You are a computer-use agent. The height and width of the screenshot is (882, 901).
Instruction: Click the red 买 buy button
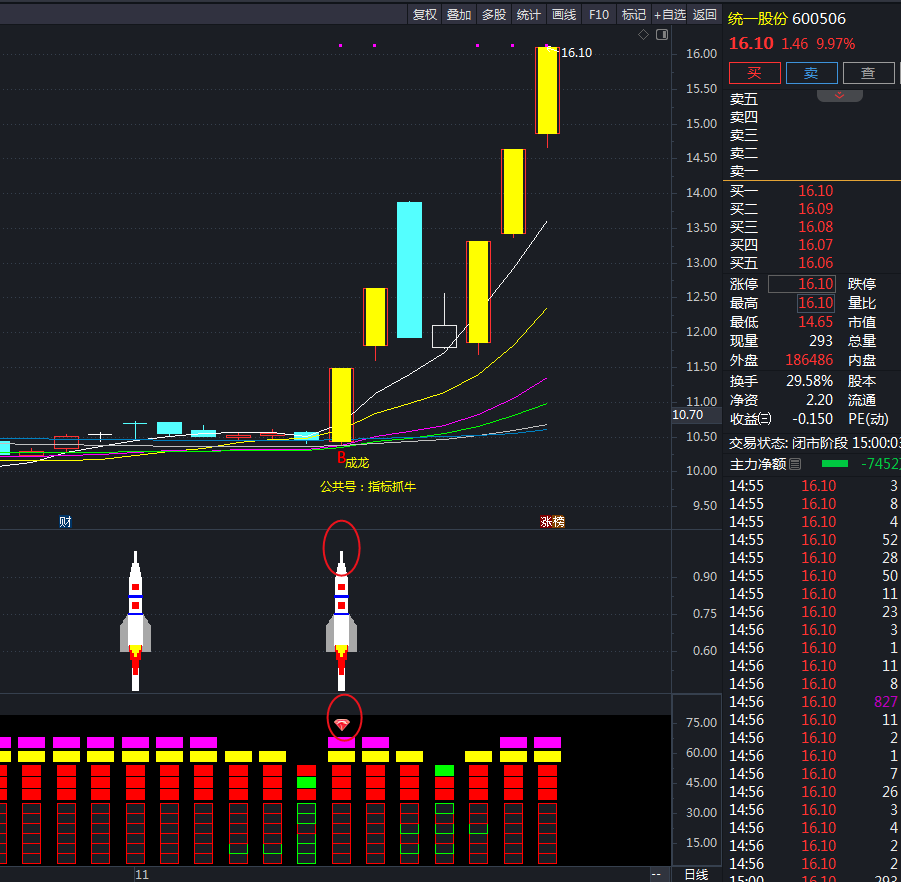point(754,73)
